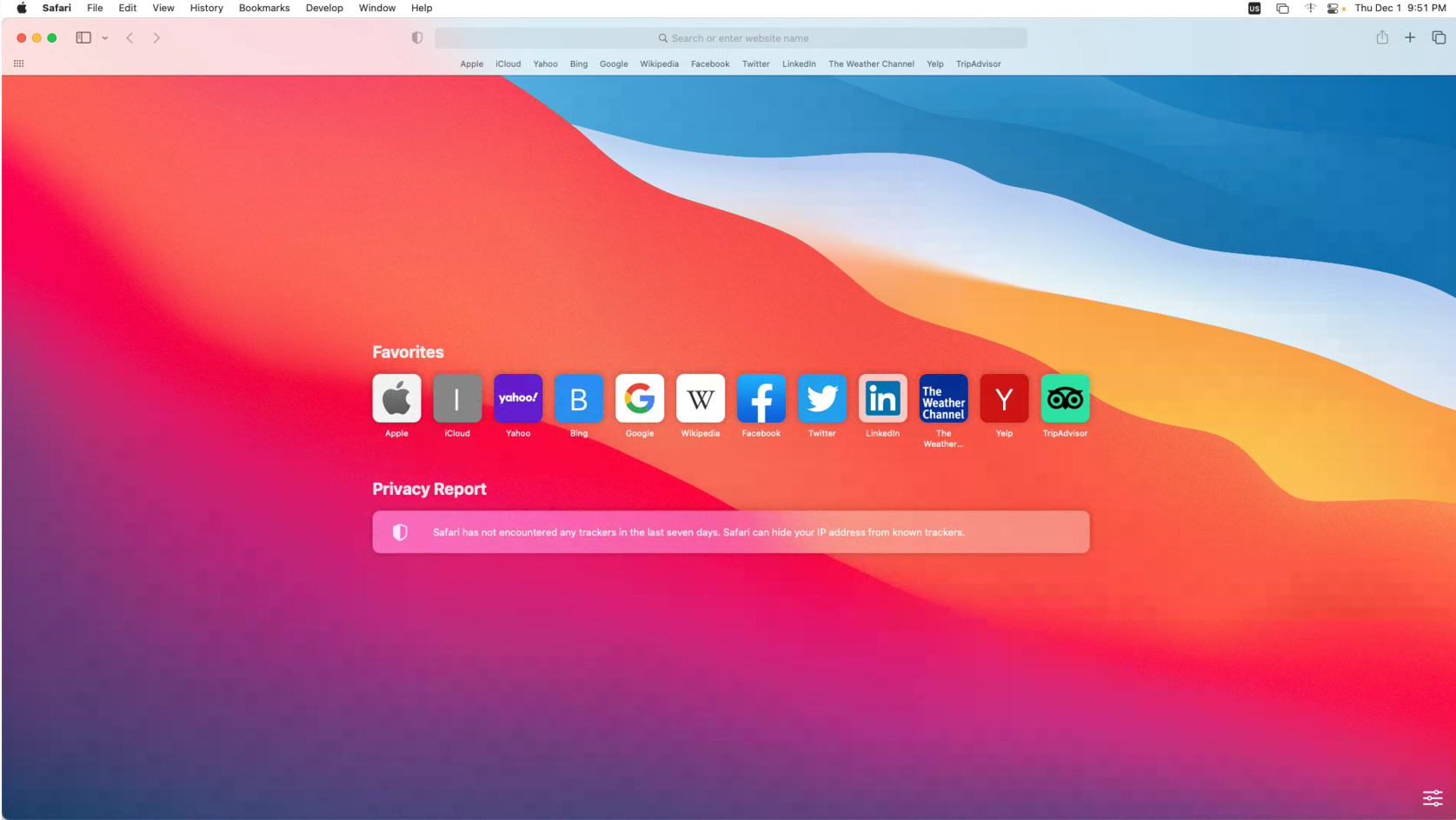Screen dimensions: 1456x820
Task: Open the Facebook favorite tile
Action: click(761, 398)
